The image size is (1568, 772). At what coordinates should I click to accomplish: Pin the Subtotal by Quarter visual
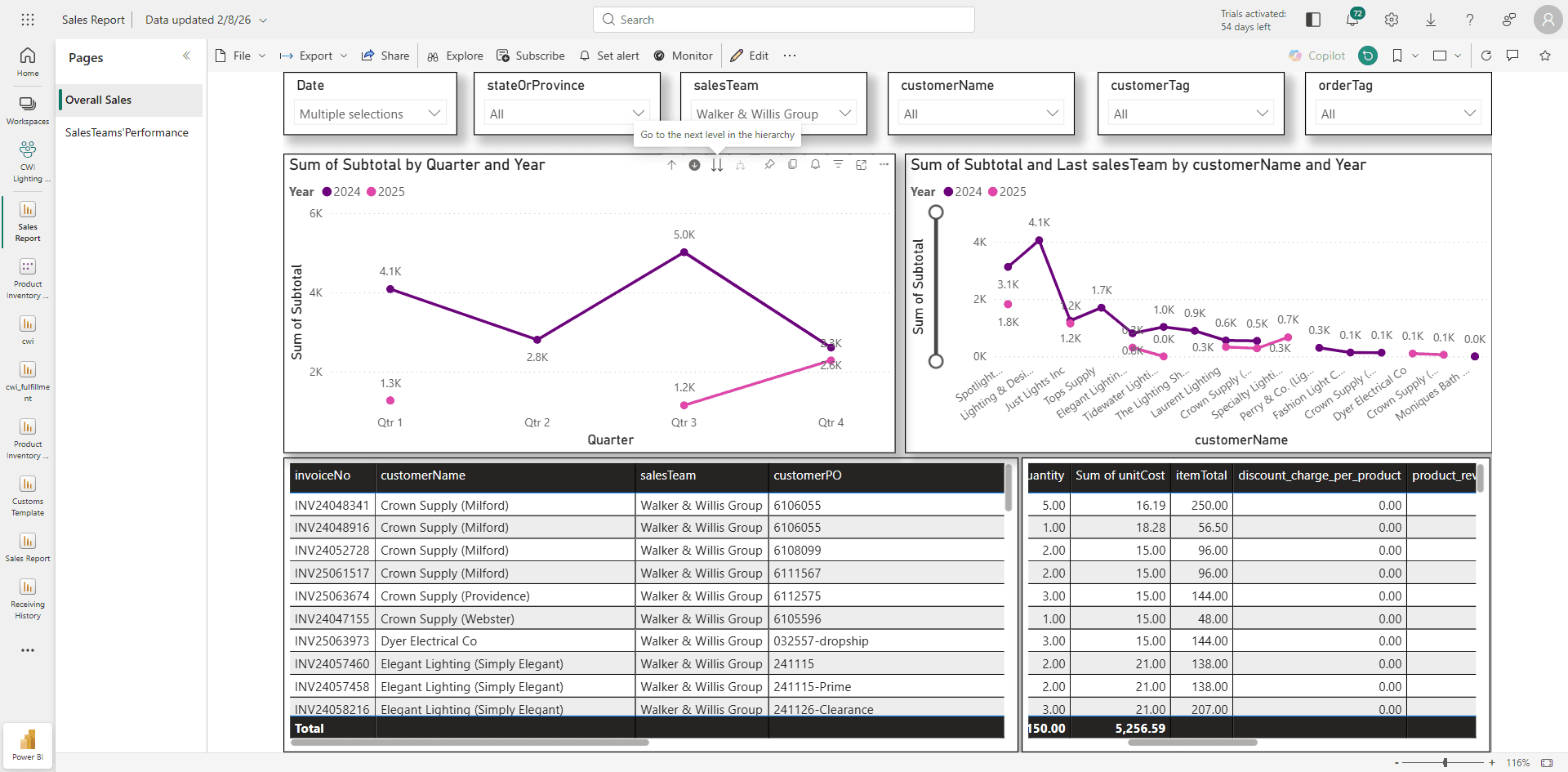[x=769, y=165]
